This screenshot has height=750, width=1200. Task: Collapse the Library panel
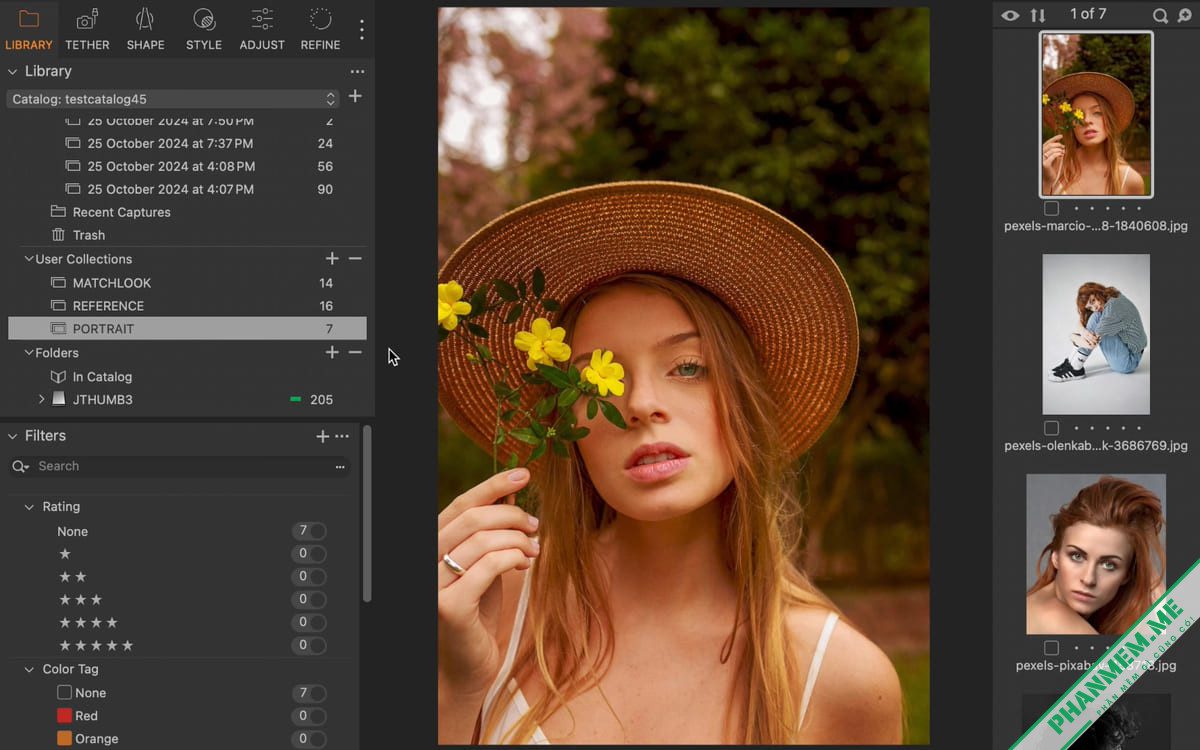13,72
